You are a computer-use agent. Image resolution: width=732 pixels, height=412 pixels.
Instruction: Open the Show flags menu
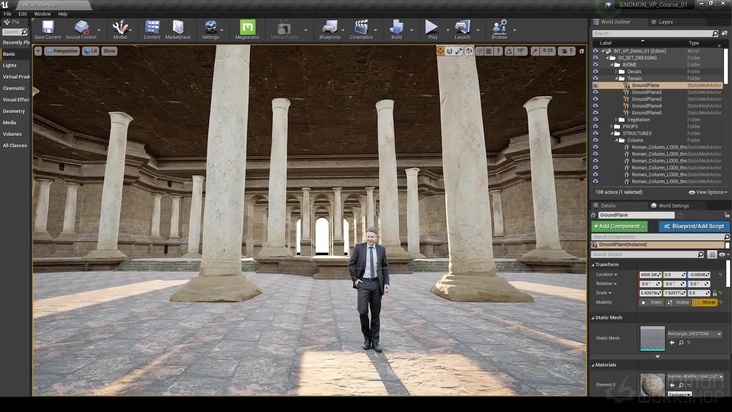tap(109, 51)
